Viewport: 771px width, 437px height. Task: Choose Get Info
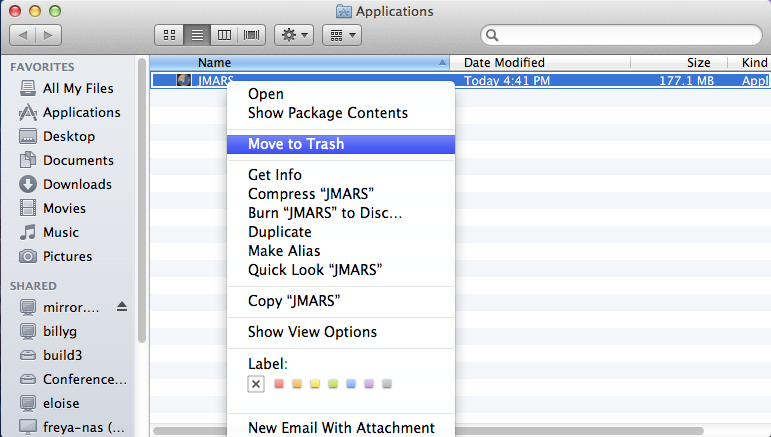pyautogui.click(x=341, y=175)
